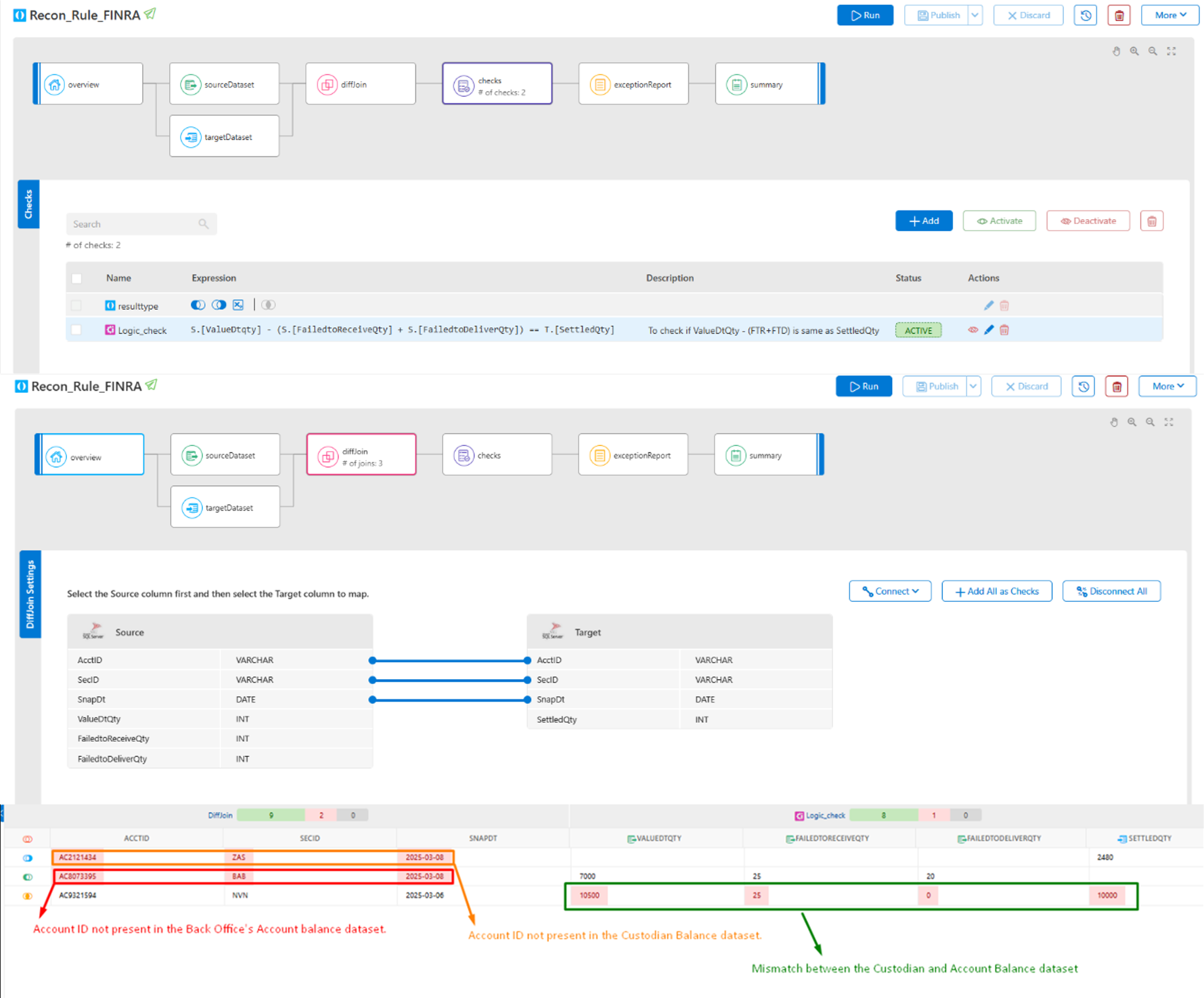
Task: Select the checkbox beside Logic_check
Action: point(76,330)
